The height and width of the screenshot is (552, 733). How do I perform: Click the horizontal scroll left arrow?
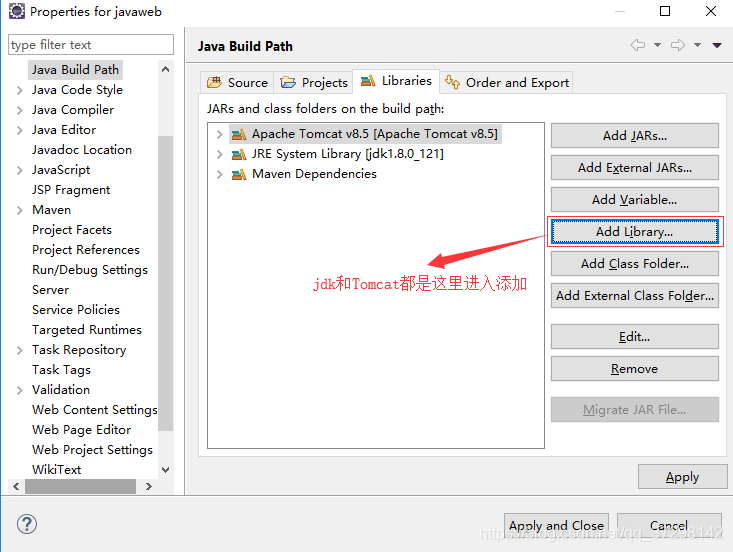[16, 487]
